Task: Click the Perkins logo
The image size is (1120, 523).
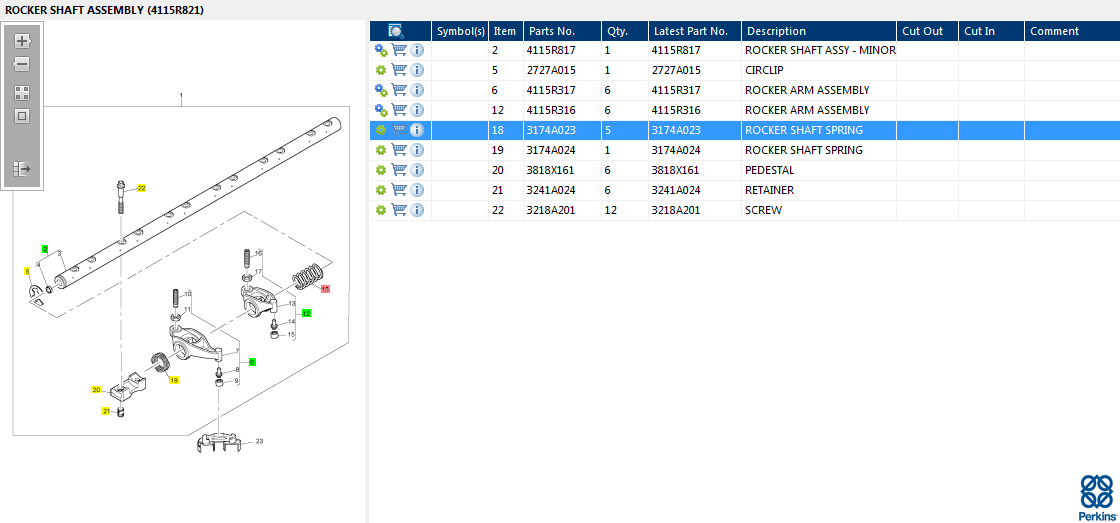Action: tap(1096, 497)
